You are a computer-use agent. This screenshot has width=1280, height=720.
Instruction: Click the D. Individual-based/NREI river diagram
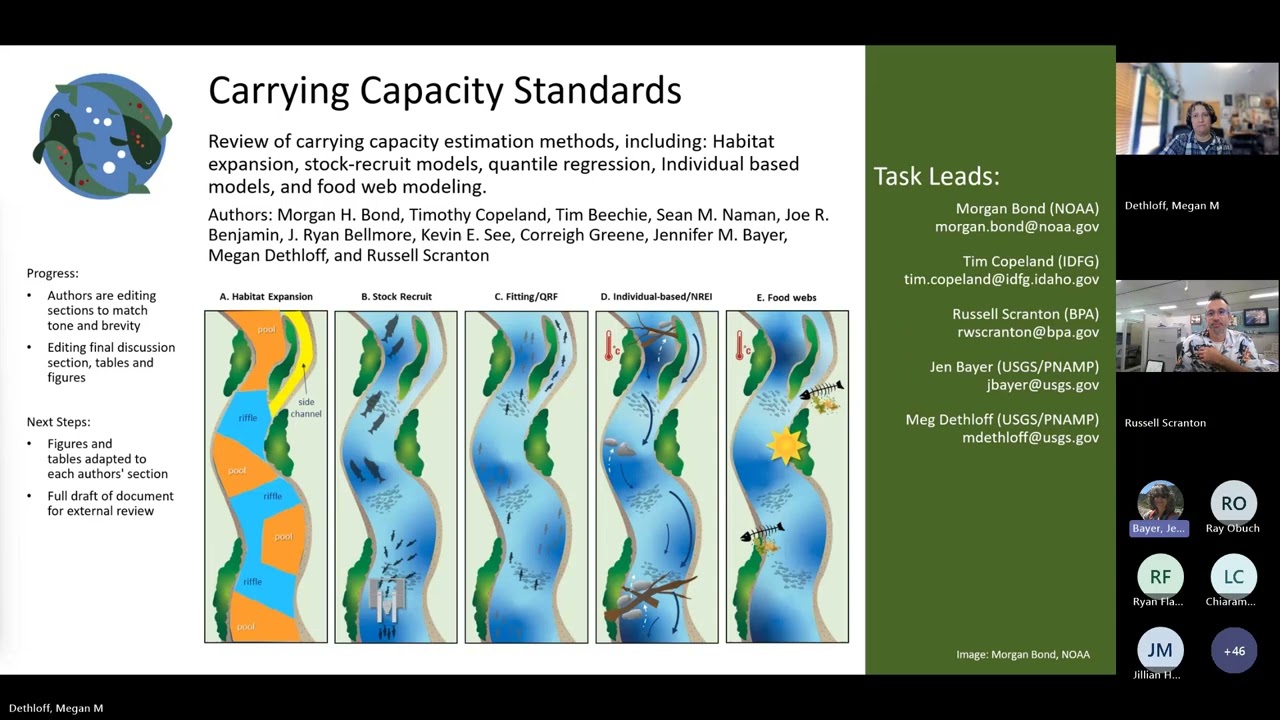pos(657,476)
